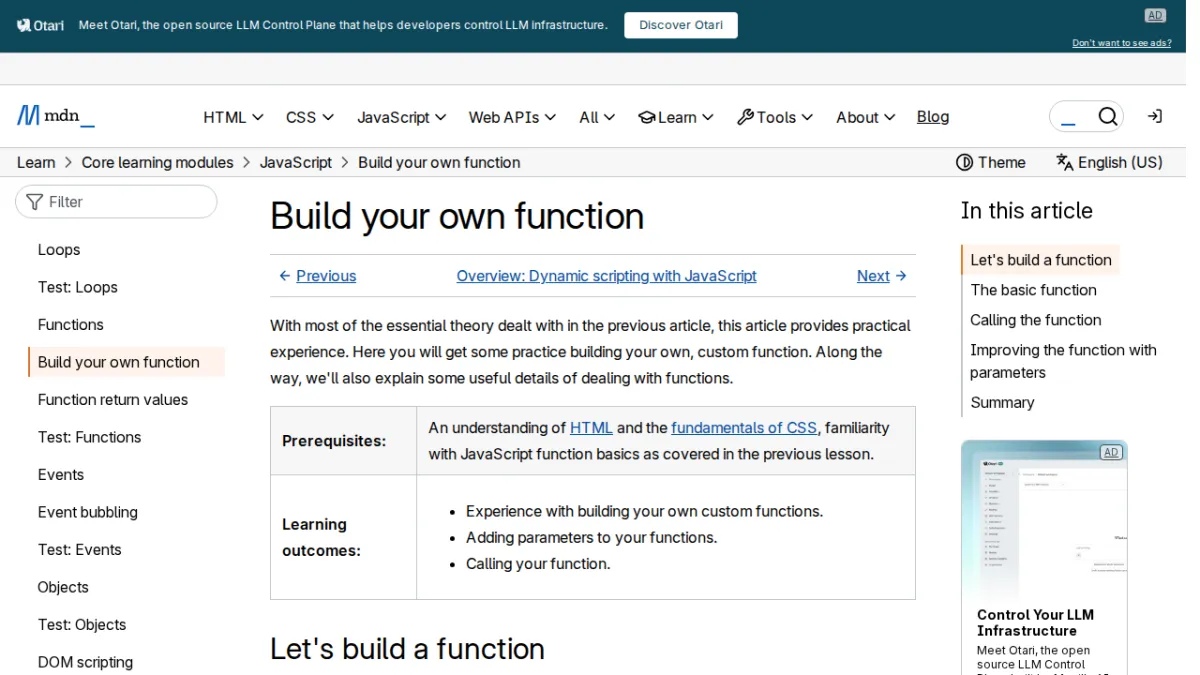Open the All dropdown menu
The height and width of the screenshot is (675, 1200).
(x=597, y=117)
